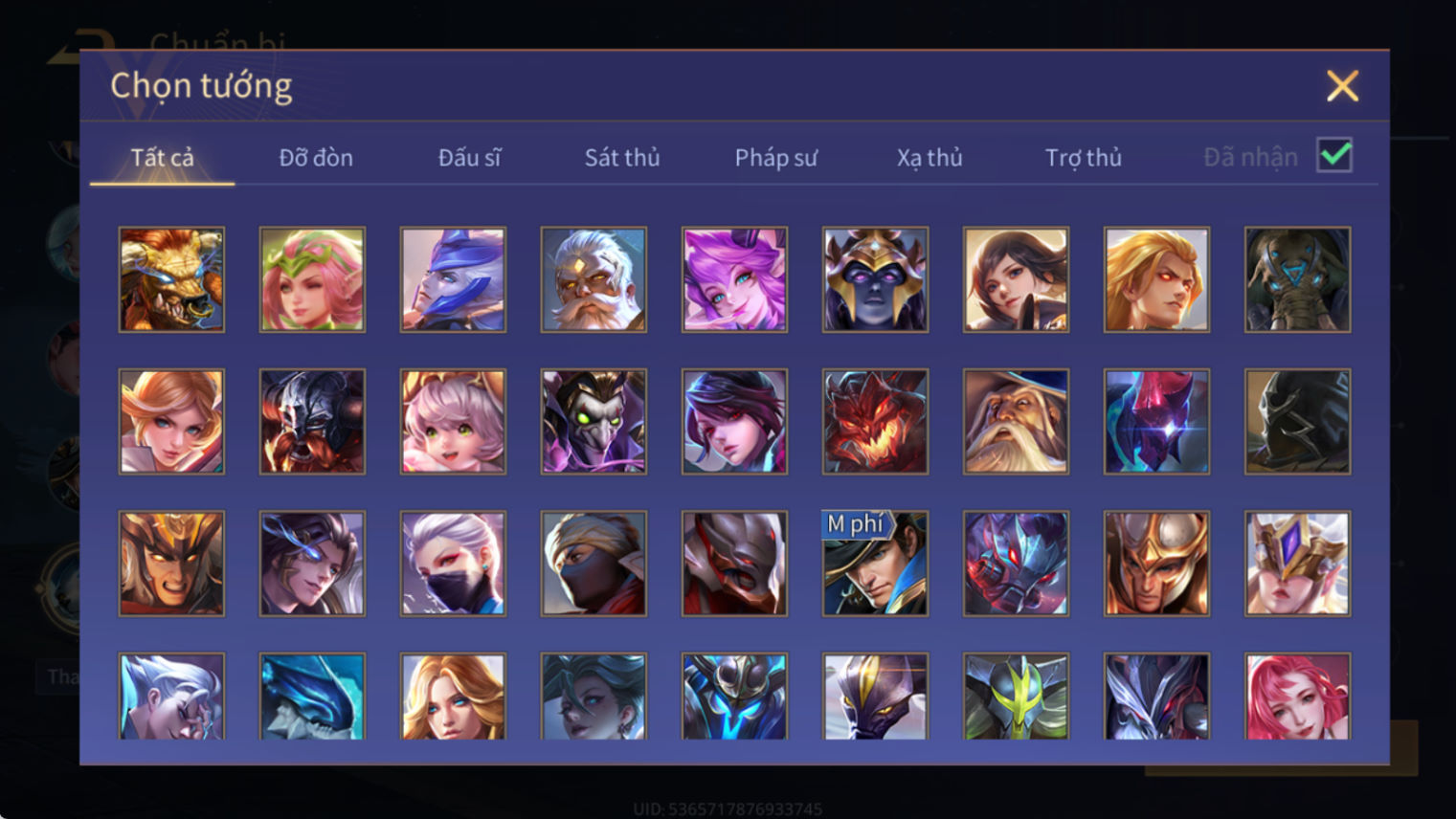Choose the silver-haired masked female assassin
Image resolution: width=1456 pixels, height=819 pixels.
click(453, 564)
